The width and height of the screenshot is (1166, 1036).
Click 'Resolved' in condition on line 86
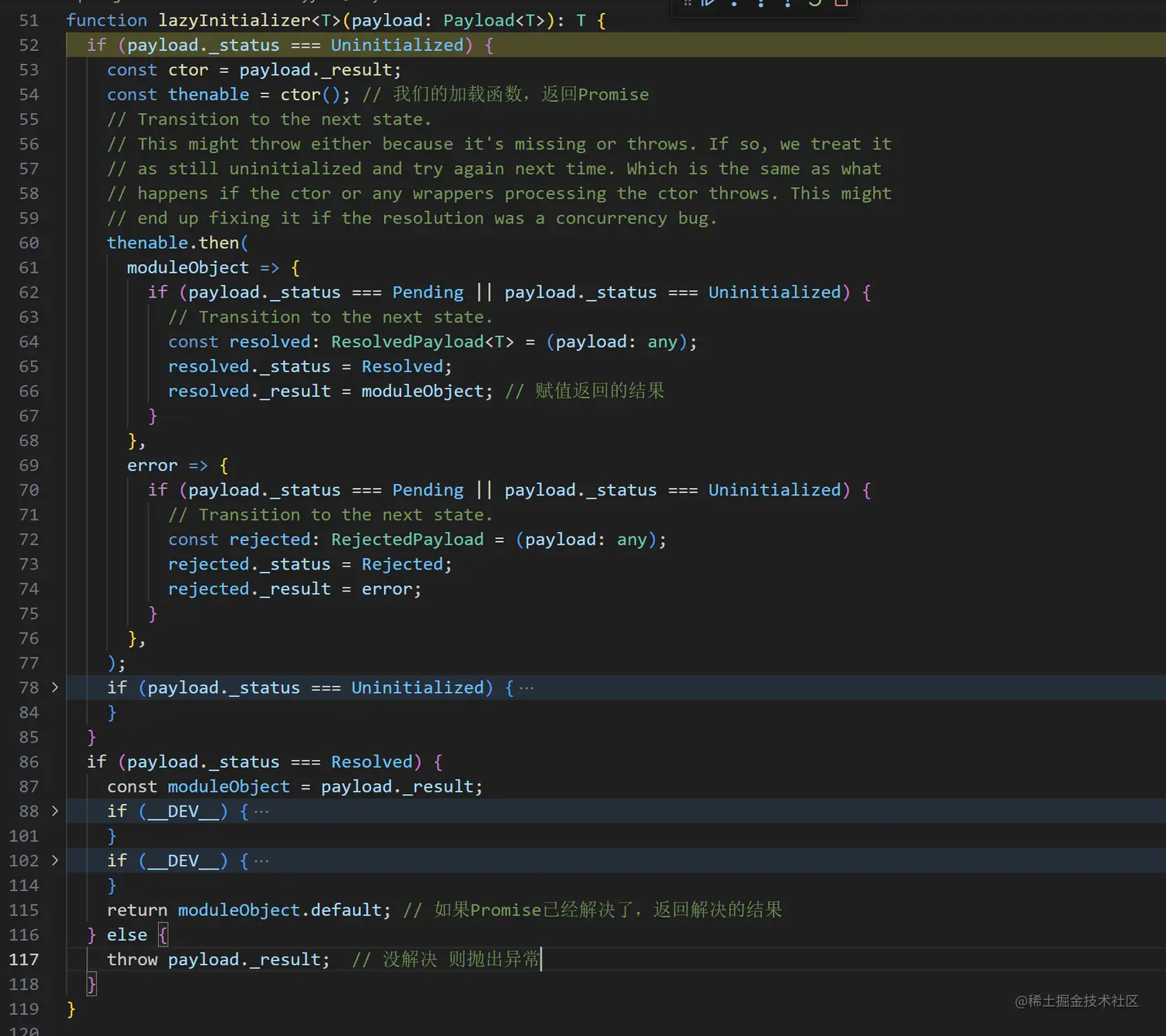click(x=372, y=762)
